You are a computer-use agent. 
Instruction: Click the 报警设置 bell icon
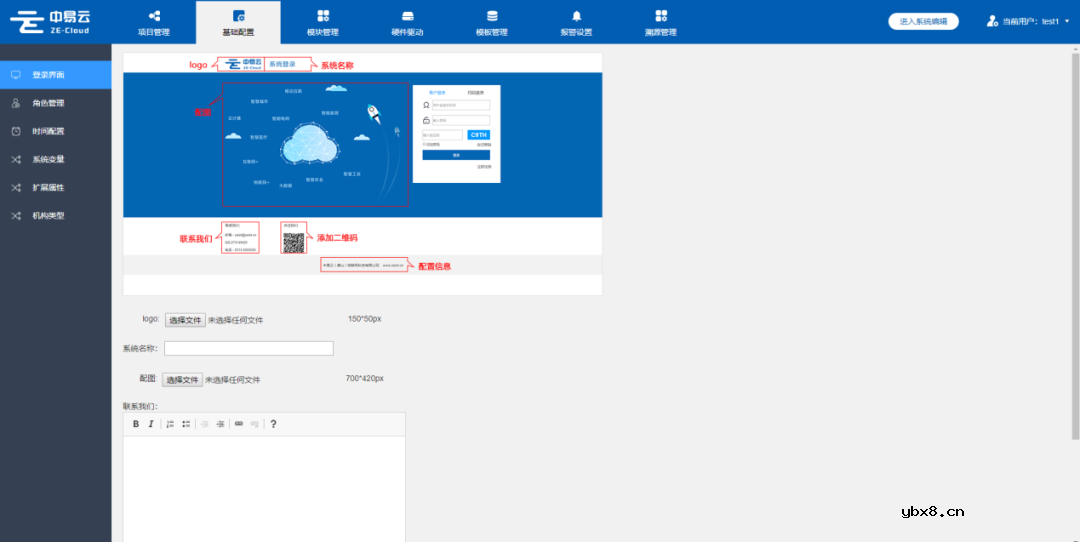576,16
